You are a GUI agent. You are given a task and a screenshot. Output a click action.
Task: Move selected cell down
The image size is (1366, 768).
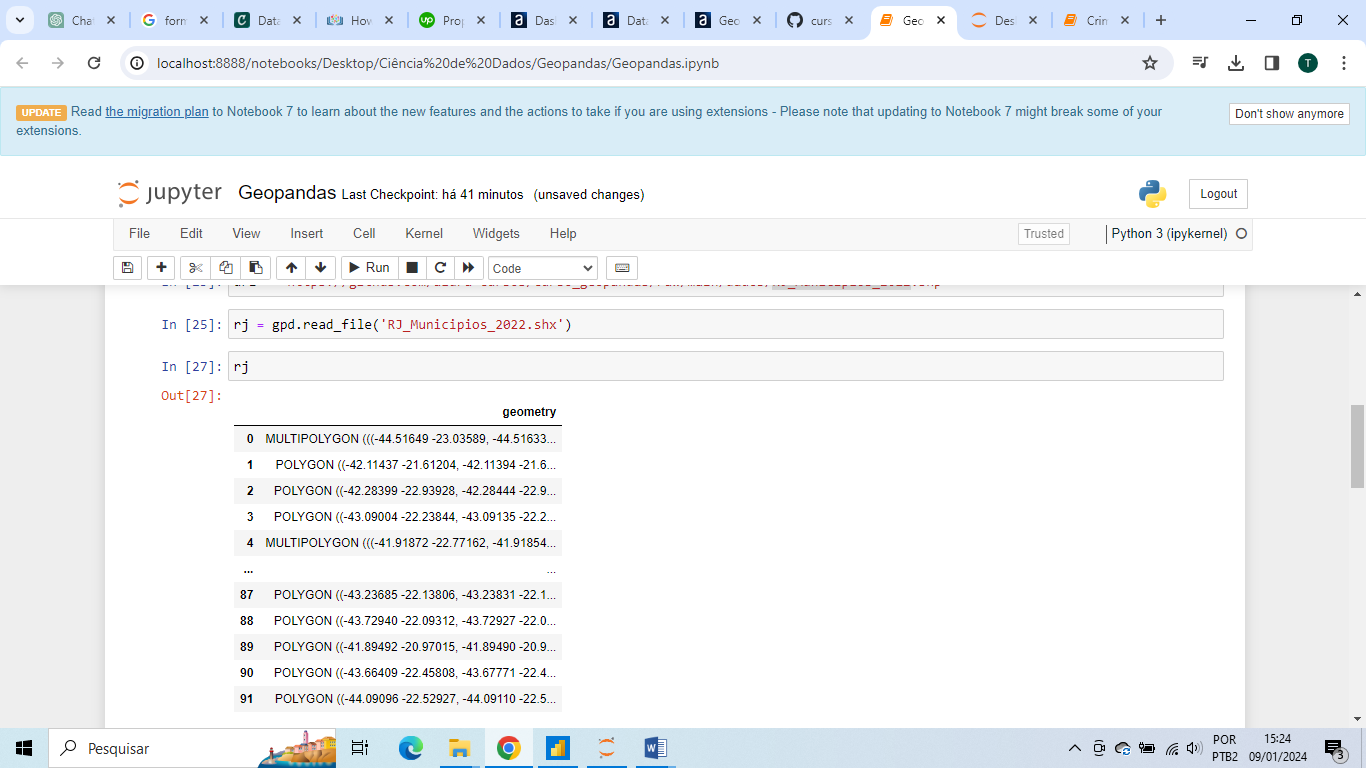(320, 268)
